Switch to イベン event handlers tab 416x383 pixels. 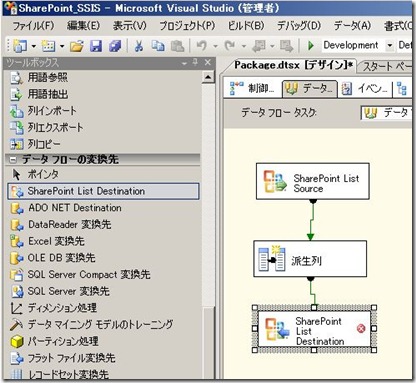click(x=365, y=89)
